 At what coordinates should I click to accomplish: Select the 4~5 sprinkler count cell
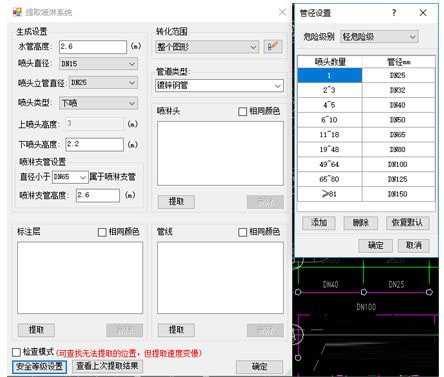[330, 105]
